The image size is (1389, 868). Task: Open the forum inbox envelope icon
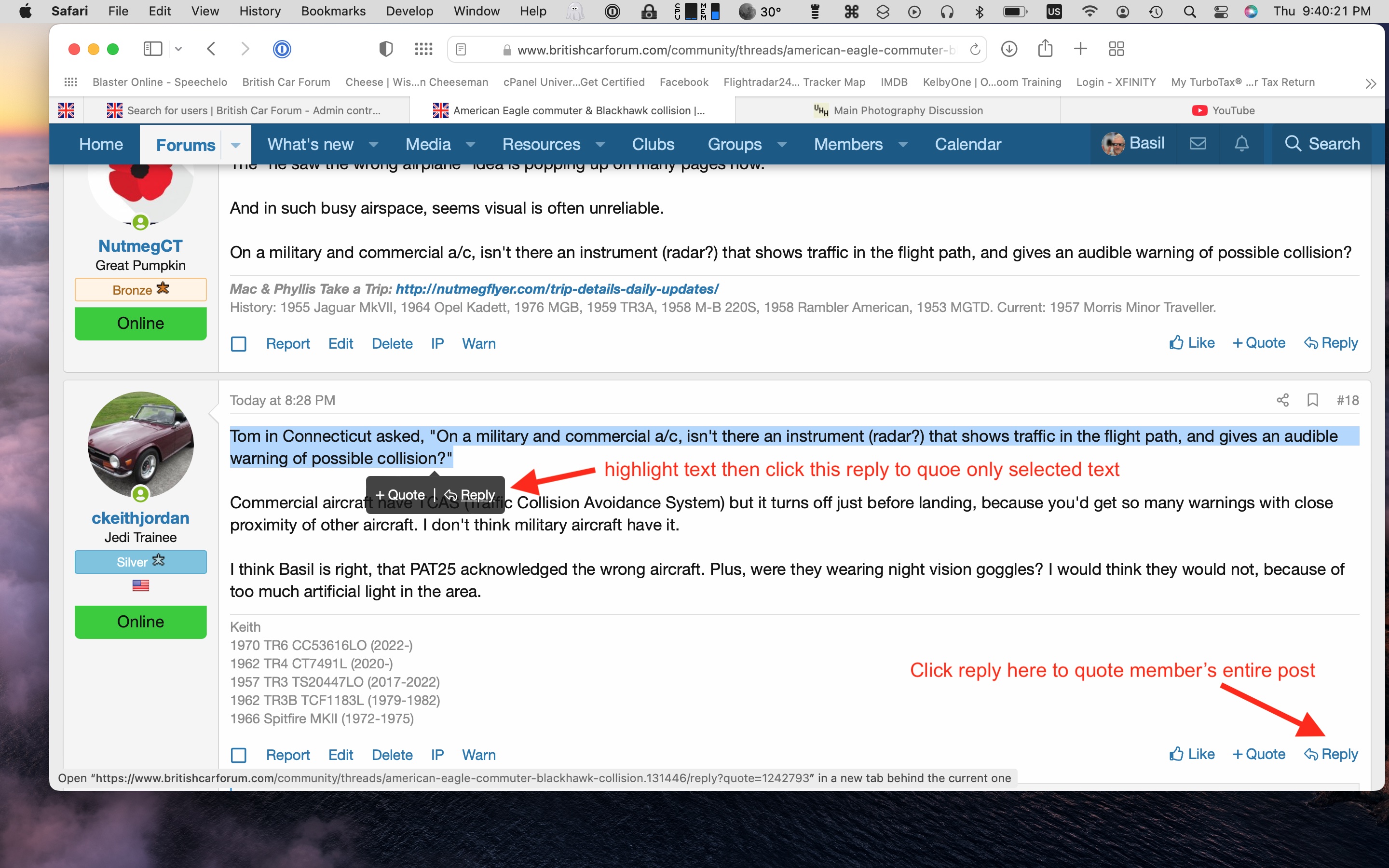[x=1198, y=144]
